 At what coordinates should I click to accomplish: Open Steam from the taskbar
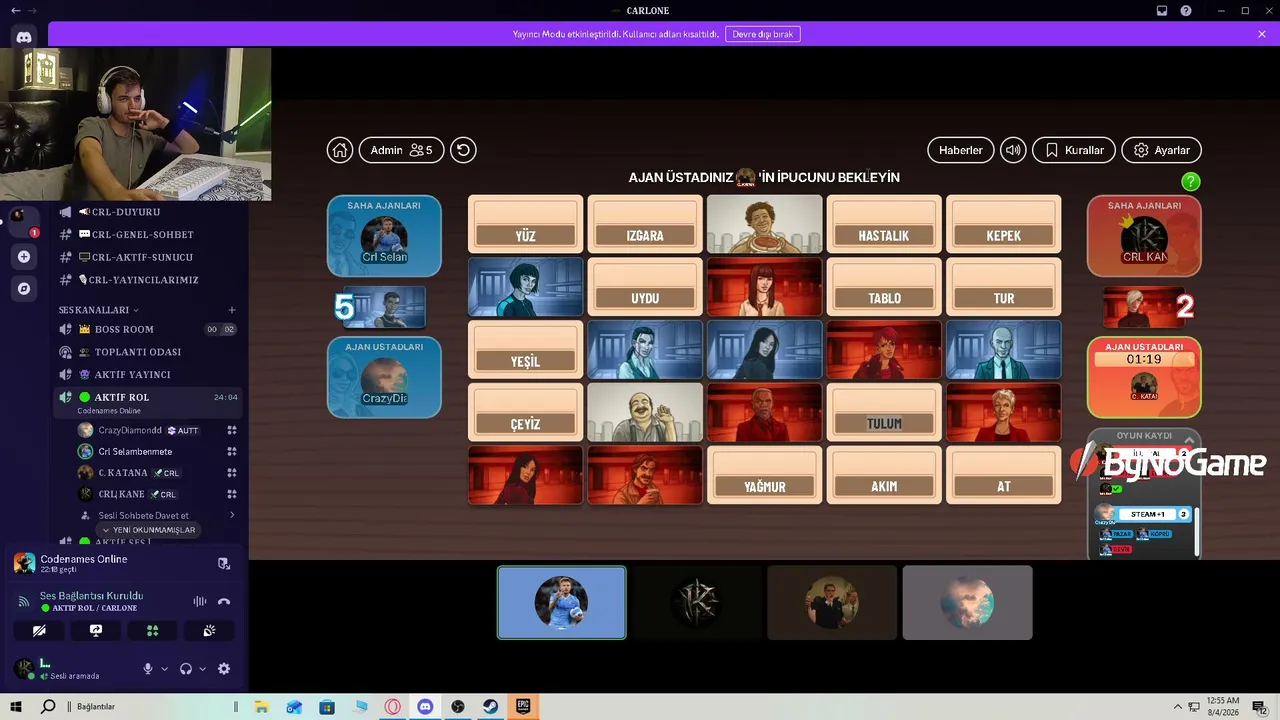[x=490, y=707]
